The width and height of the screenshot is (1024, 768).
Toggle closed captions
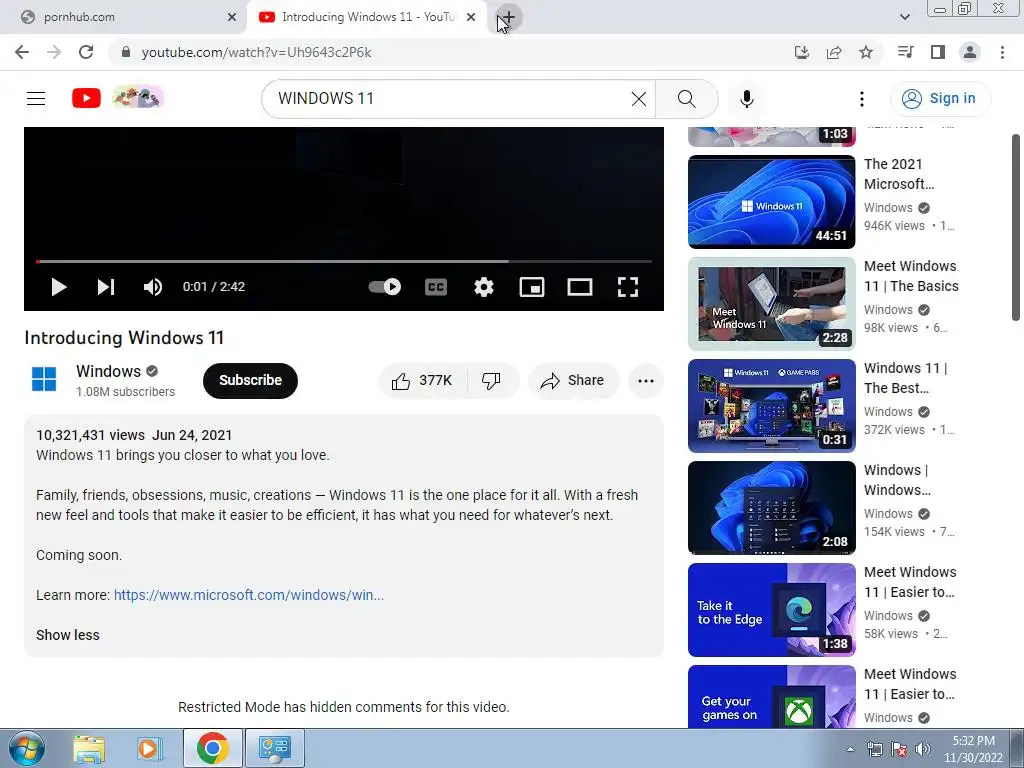[436, 287]
